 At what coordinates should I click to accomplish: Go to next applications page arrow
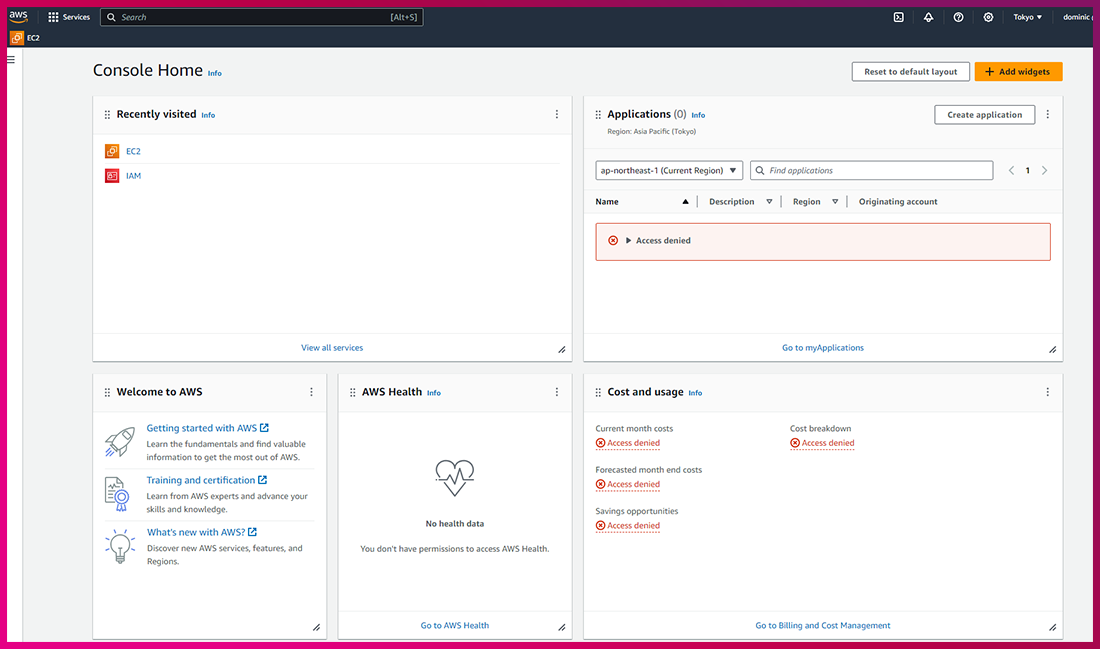coord(1045,171)
